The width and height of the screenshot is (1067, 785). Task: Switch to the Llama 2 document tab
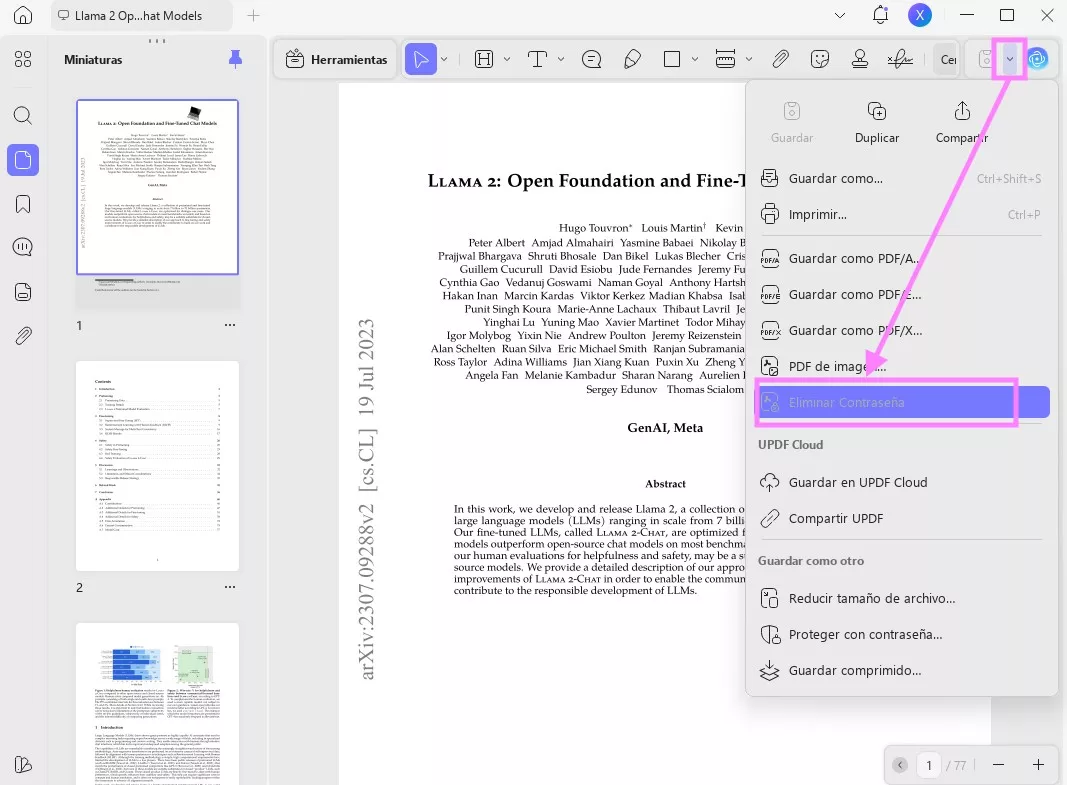pos(142,15)
